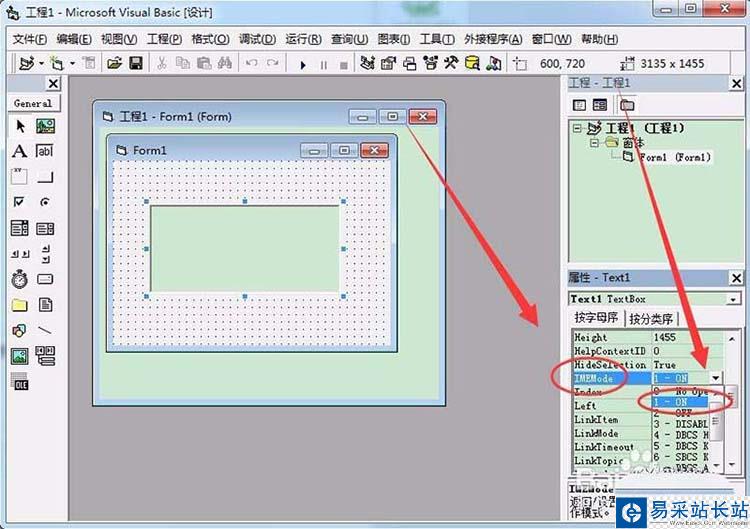Show the Toolbox via hammer-wrench icon

coord(451,63)
